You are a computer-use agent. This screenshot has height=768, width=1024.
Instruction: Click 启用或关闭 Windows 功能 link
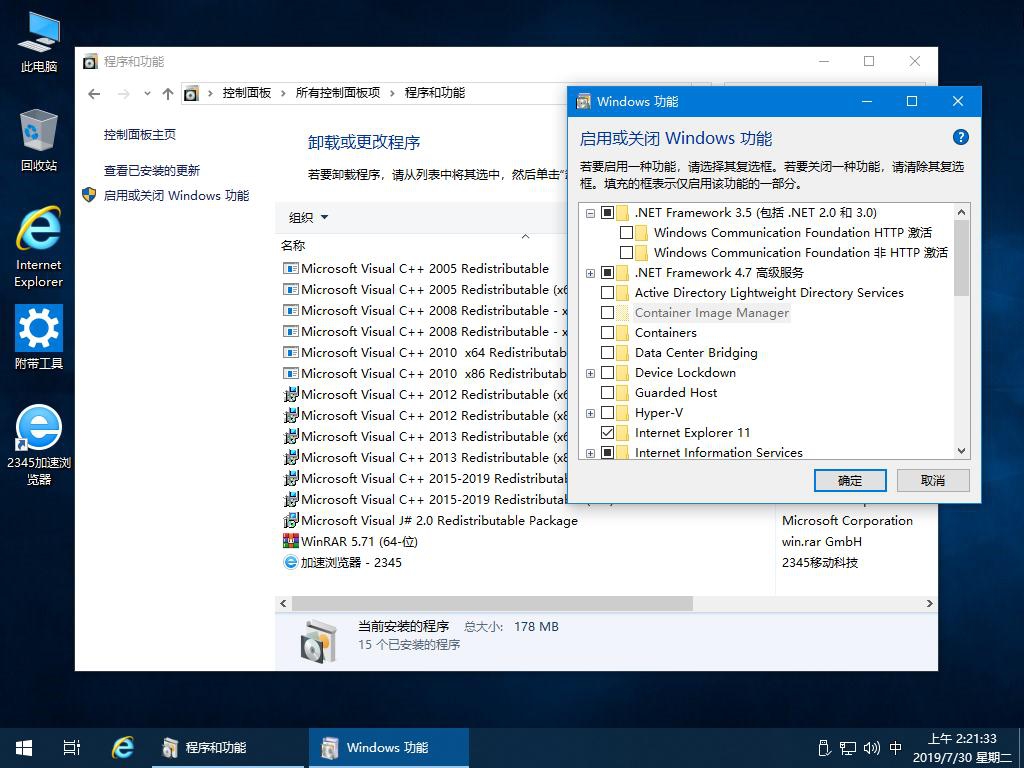click(x=176, y=195)
